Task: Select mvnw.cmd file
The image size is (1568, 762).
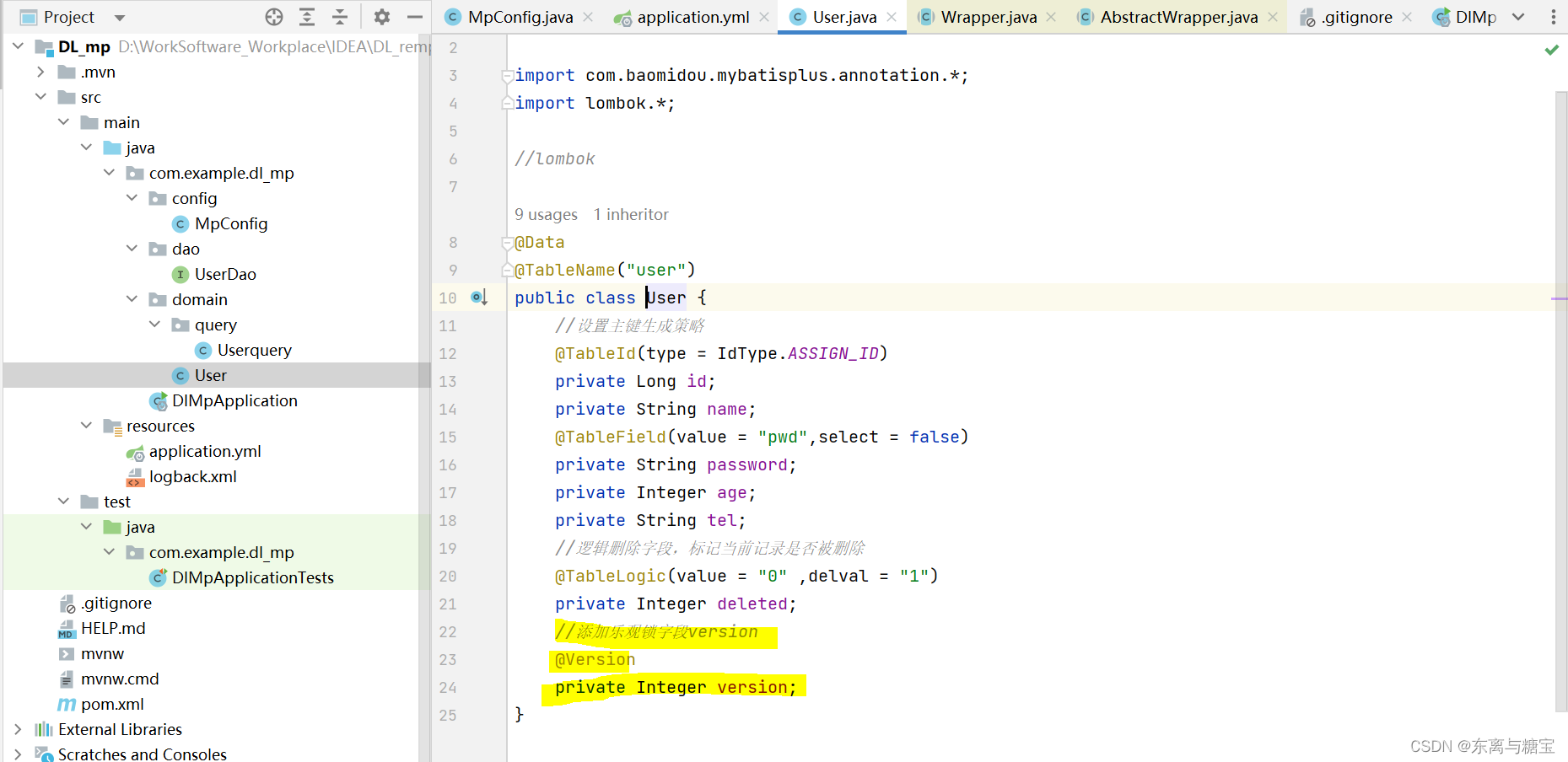Action: (x=119, y=679)
